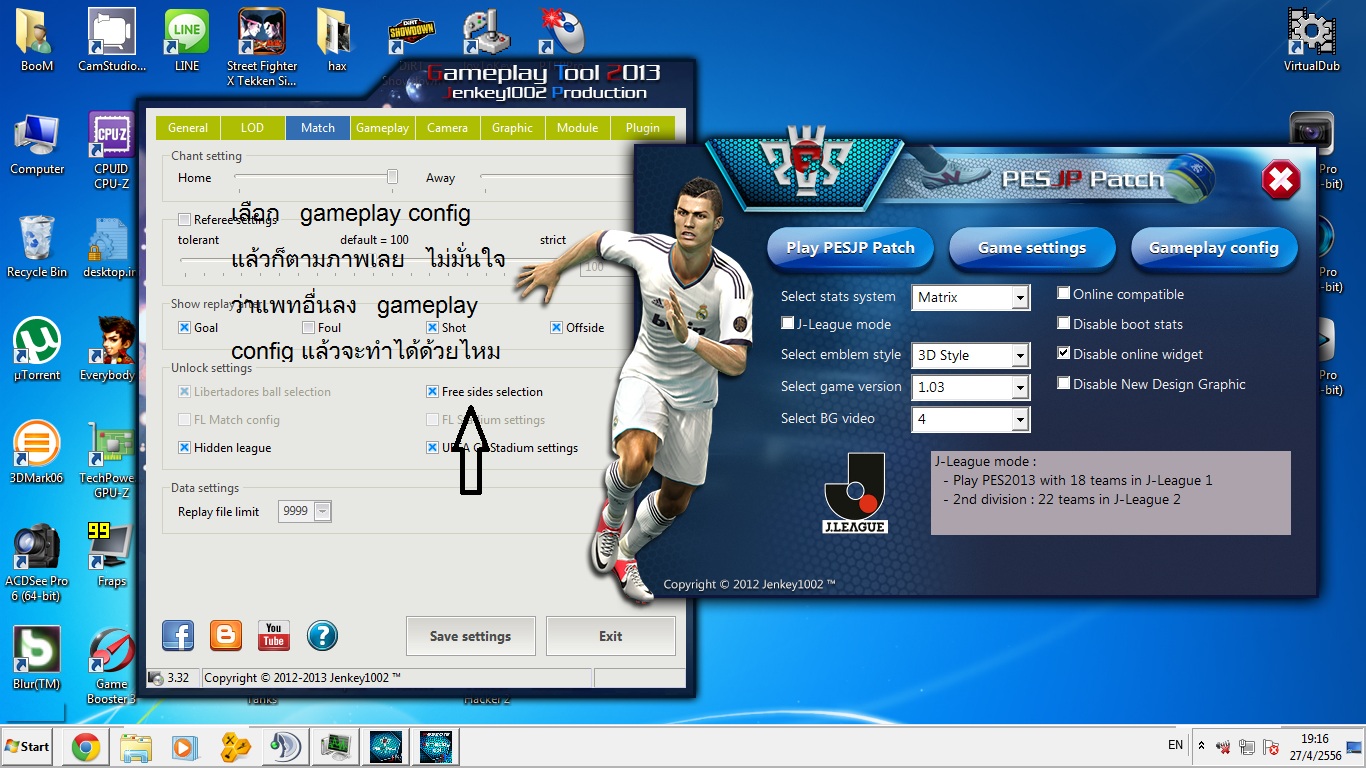Enable the Disable New Design Graphic checkbox
The height and width of the screenshot is (768, 1366).
click(1064, 384)
